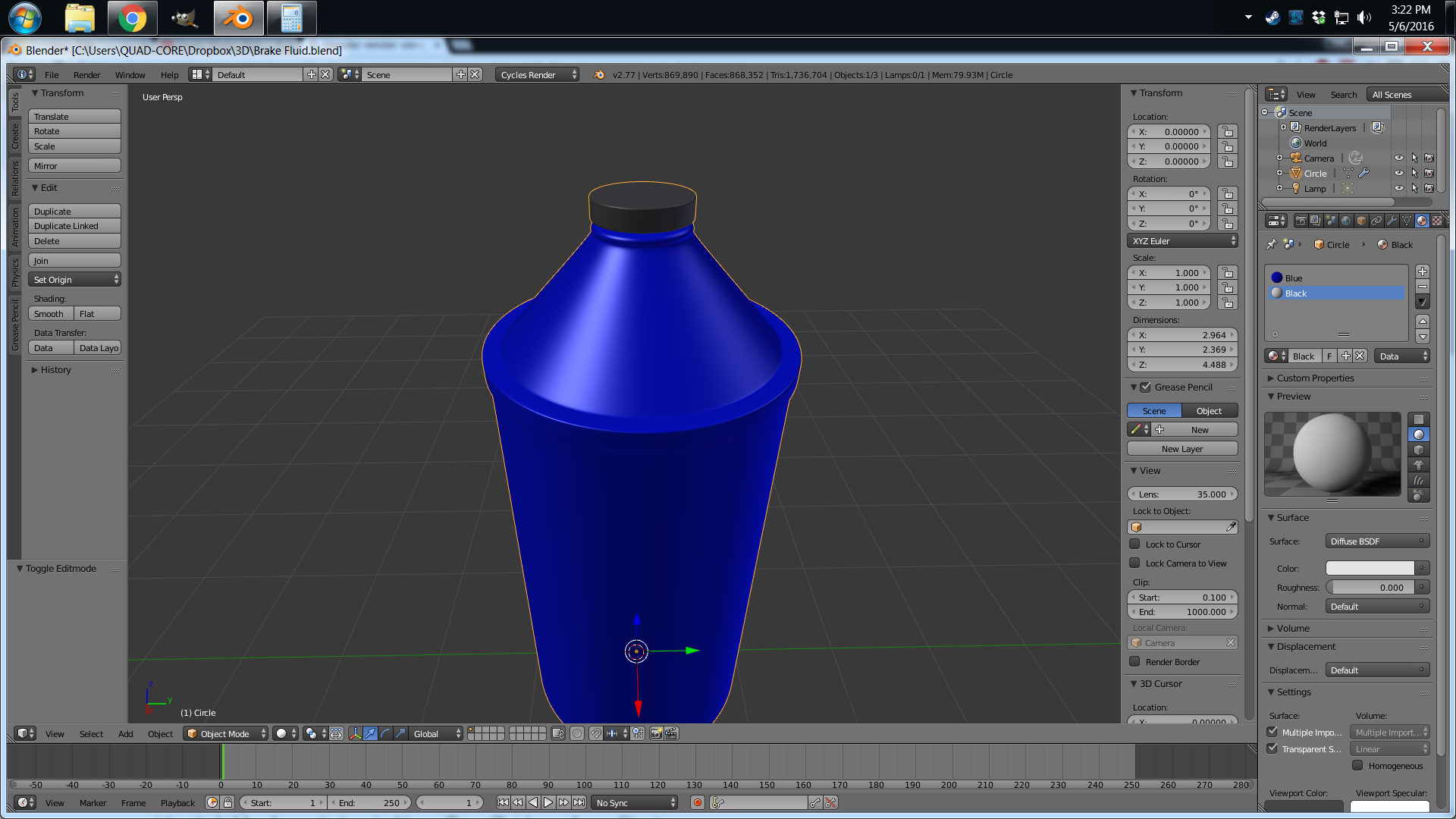This screenshot has width=1456, height=819.
Task: Open the Set Origin dropdown
Action: 74,279
